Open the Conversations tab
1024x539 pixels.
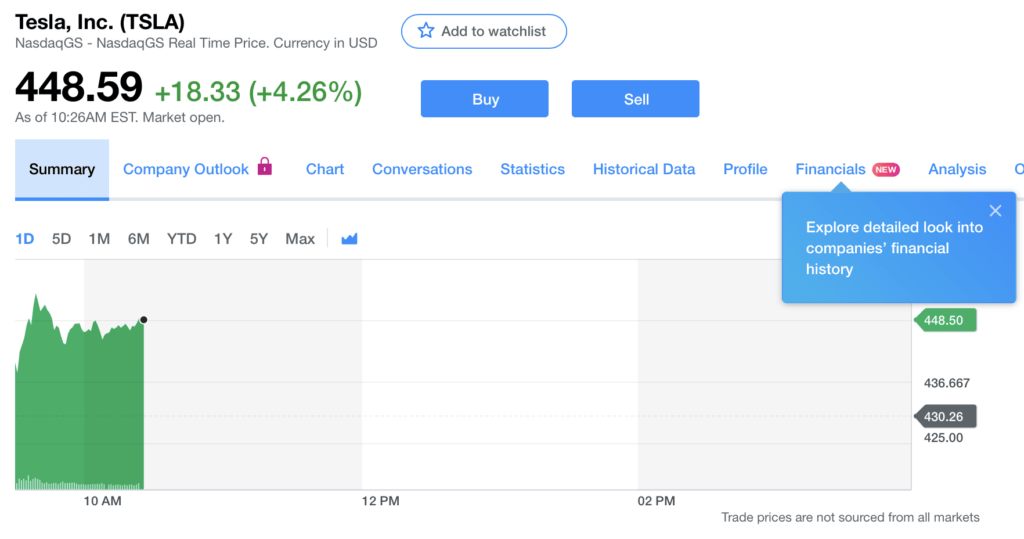[422, 169]
